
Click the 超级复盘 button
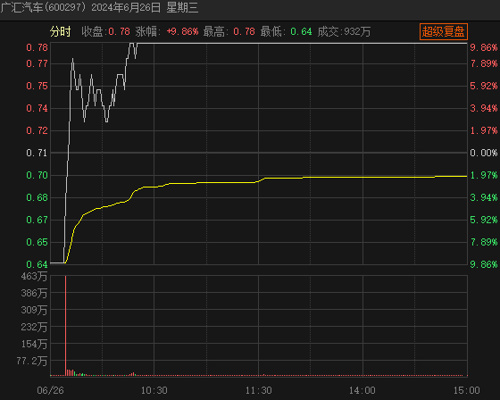pos(443,32)
